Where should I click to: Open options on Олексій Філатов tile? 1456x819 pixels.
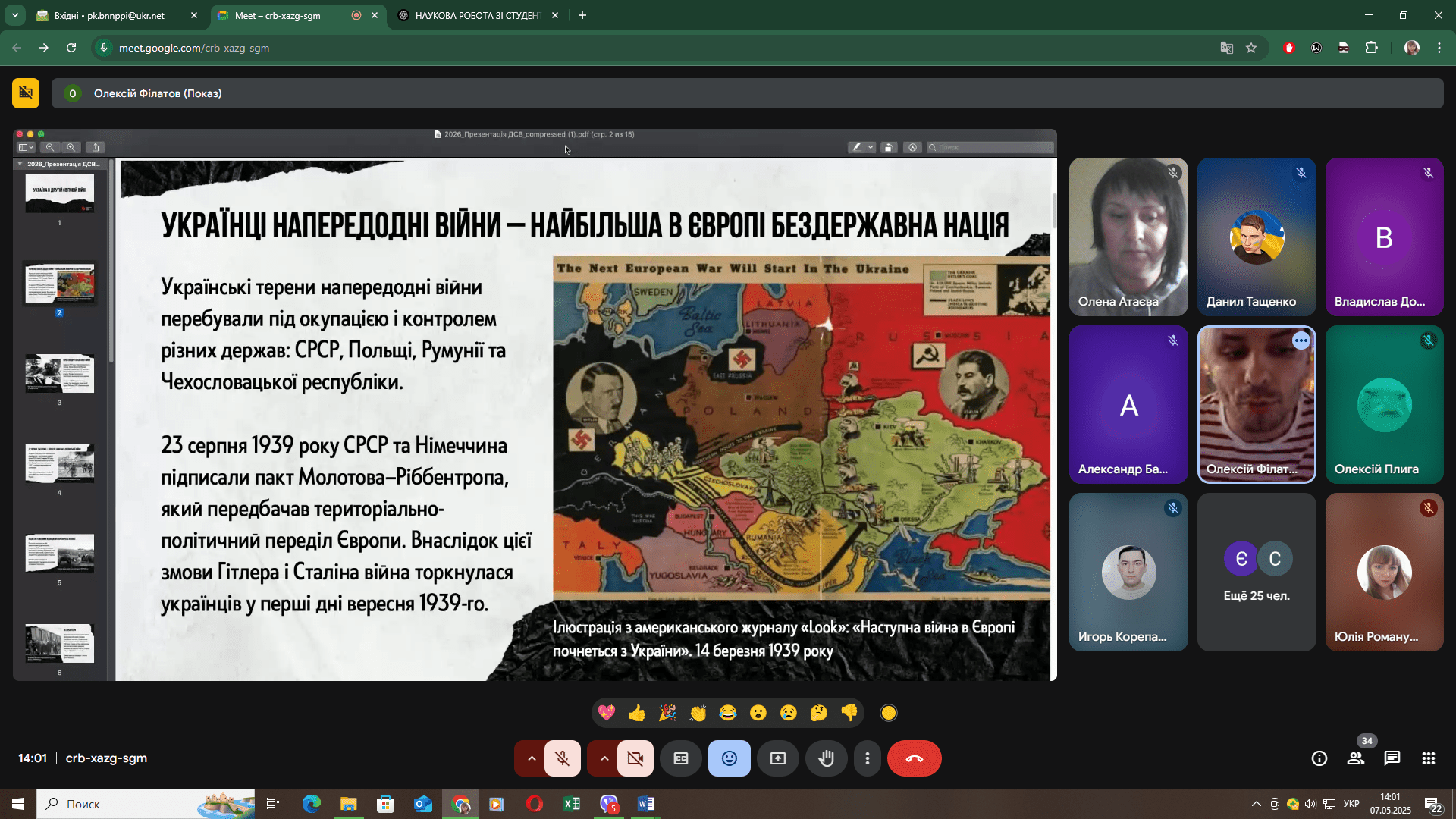click(x=1301, y=340)
